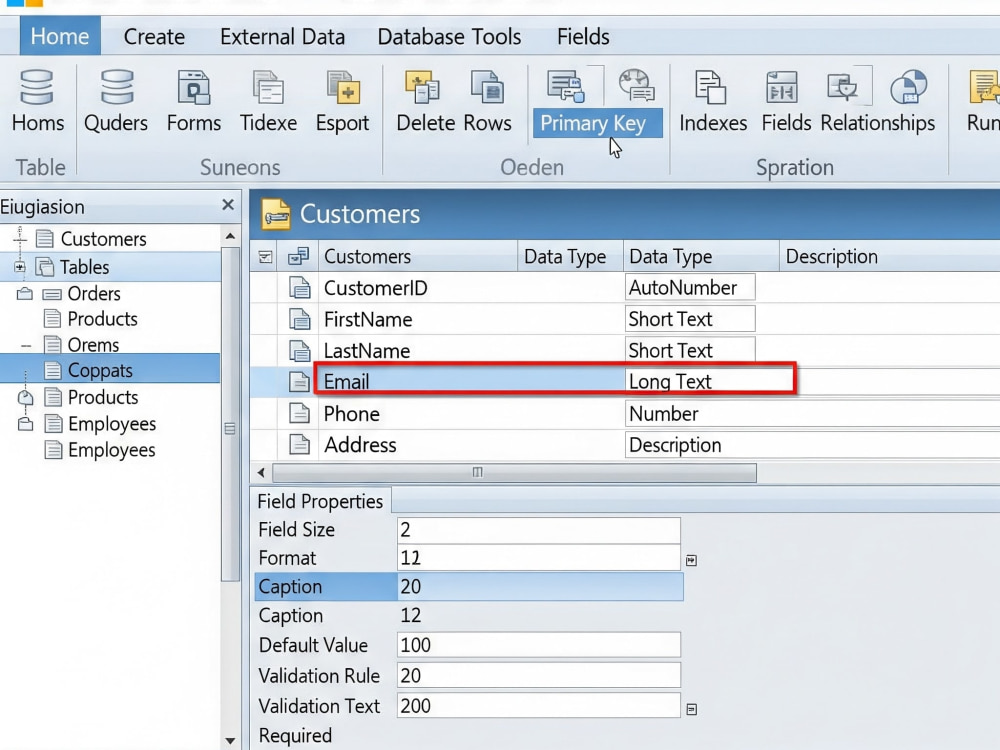This screenshot has width=1000, height=750.
Task: Click the select-all grid header icon
Action: [x=265, y=257]
